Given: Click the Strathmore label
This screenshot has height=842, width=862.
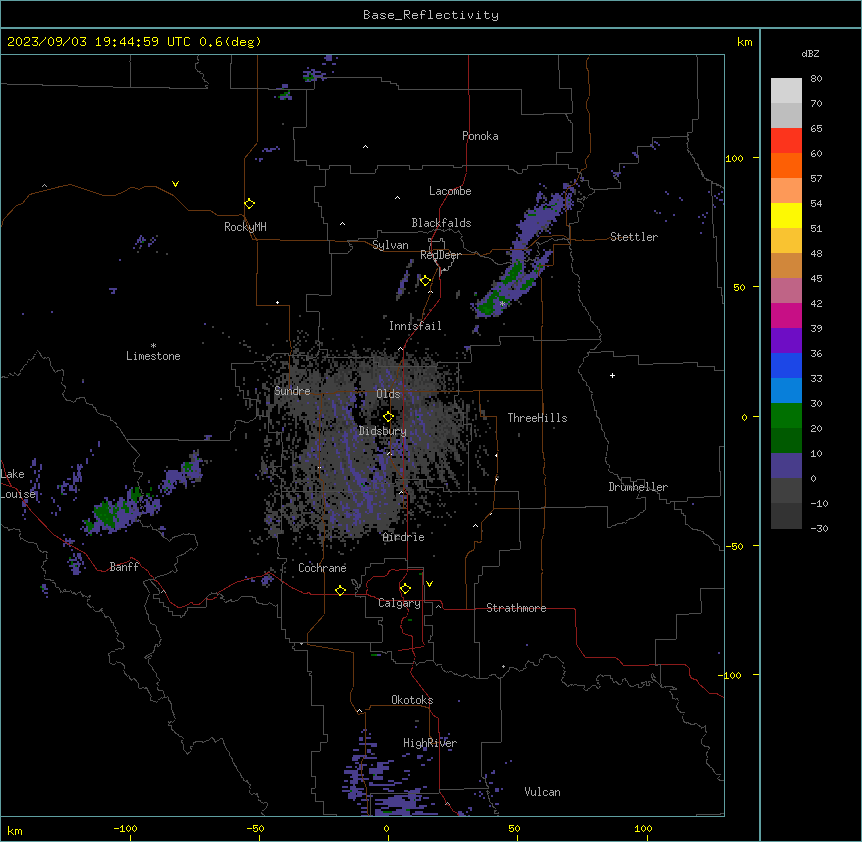Looking at the screenshot, I should pos(516,608).
